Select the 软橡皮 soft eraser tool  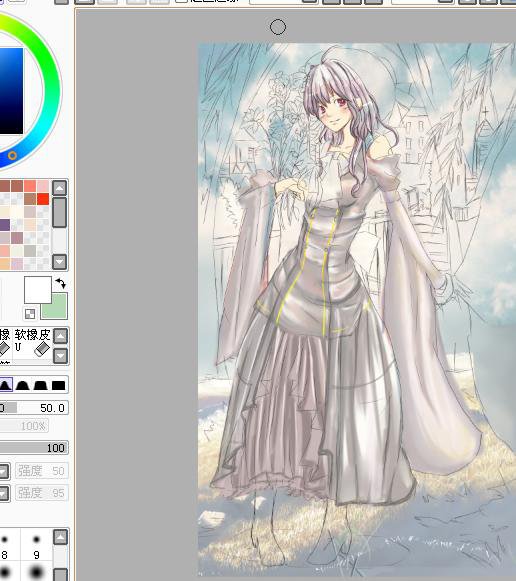pos(33,343)
